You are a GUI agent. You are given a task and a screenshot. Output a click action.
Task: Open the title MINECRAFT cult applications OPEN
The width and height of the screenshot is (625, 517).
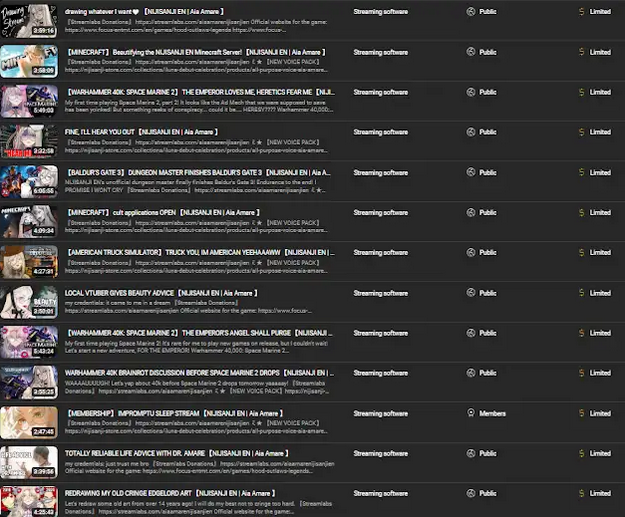tap(163, 212)
